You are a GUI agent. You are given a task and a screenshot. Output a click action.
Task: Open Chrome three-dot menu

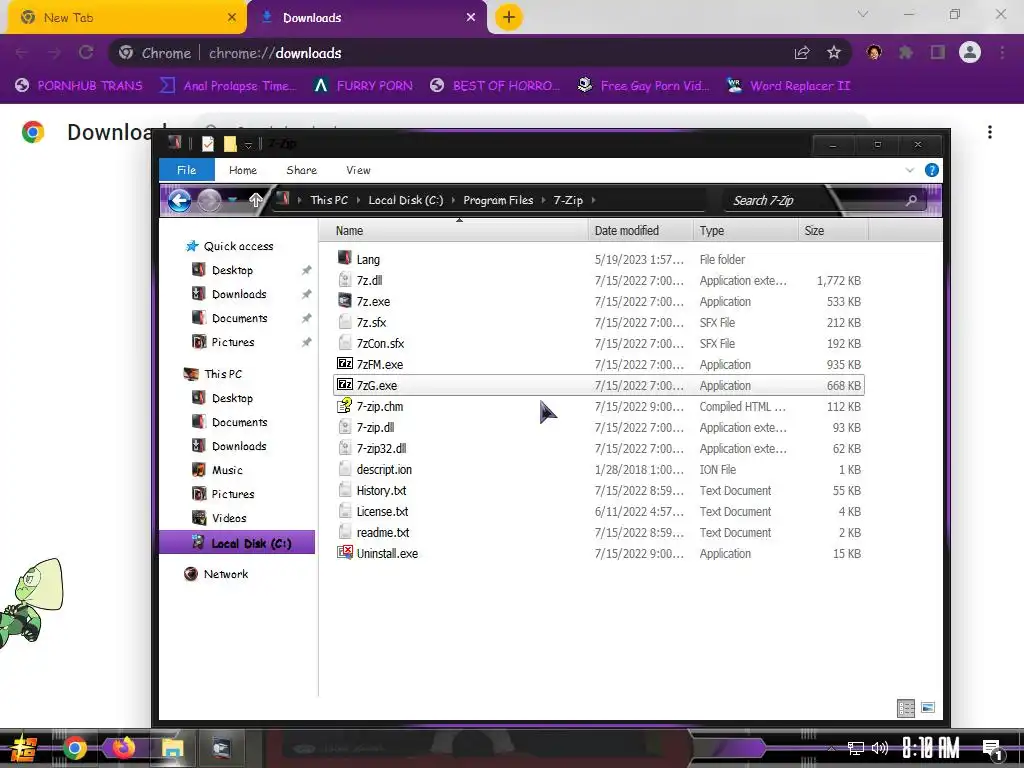click(x=1002, y=53)
